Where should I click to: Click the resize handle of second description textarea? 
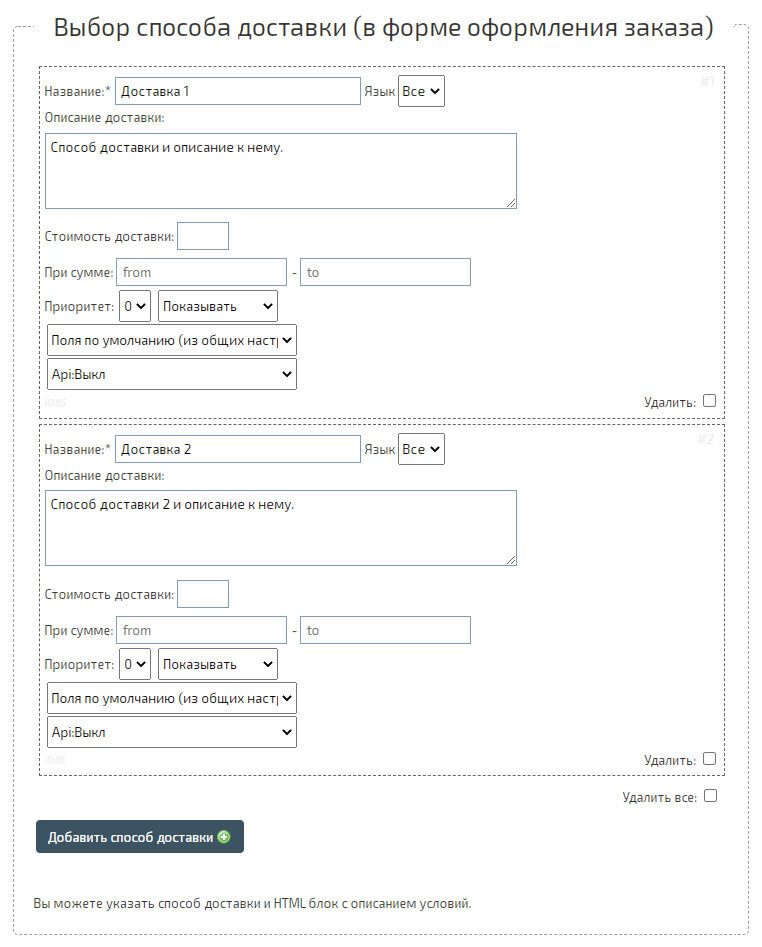(511, 560)
